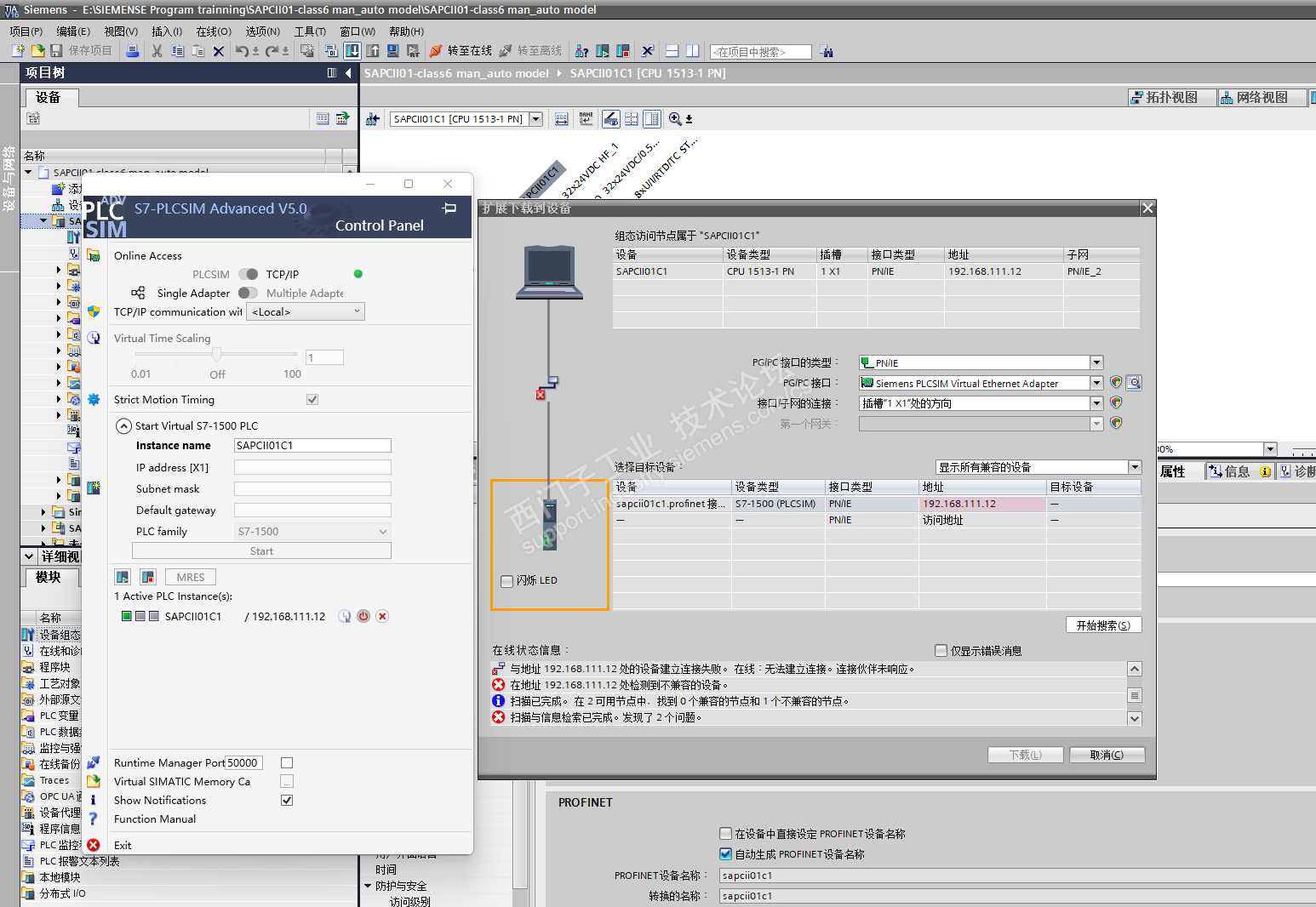Screen dimensions: 1316x907
Task: Click the MRES button
Action: click(x=191, y=577)
